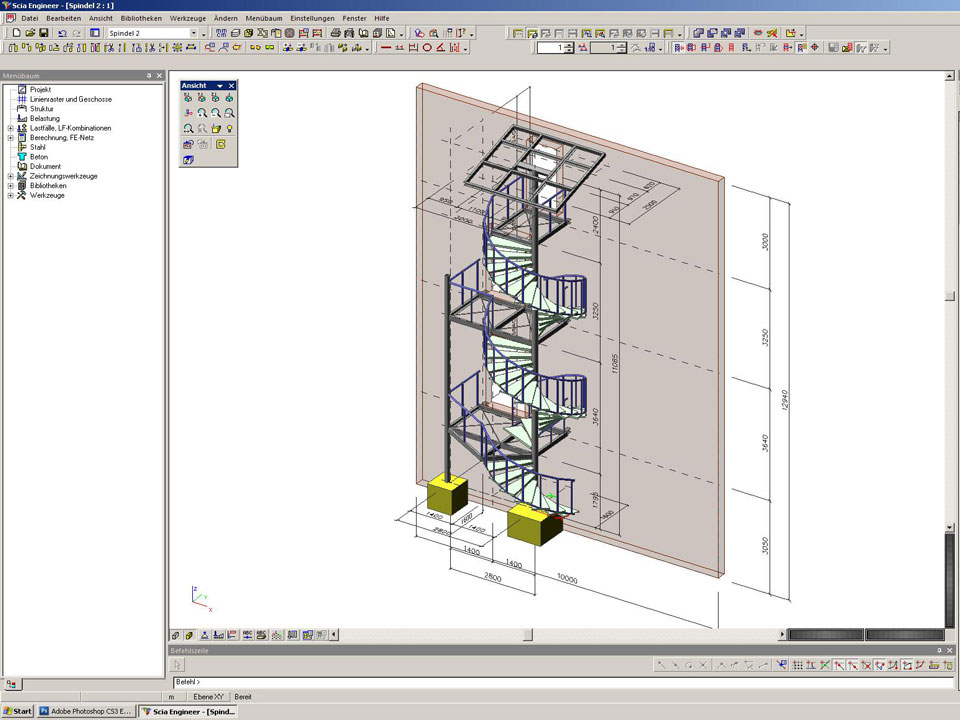Pin the Menübaum panel with pushpin toggle
Screen dimensions: 960x720
click(x=149, y=75)
